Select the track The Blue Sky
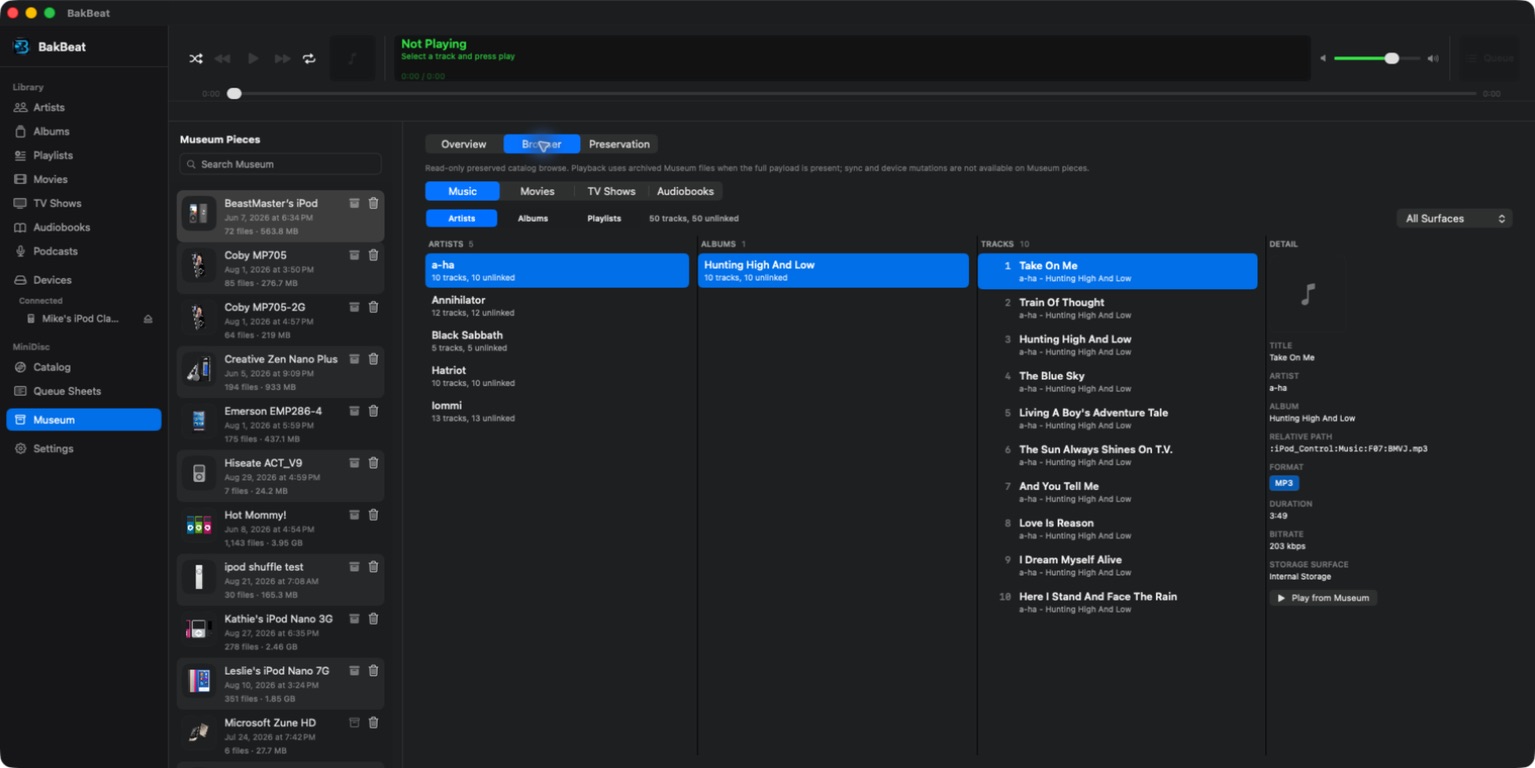This screenshot has height=768, width=1535. pyautogui.click(x=1117, y=382)
